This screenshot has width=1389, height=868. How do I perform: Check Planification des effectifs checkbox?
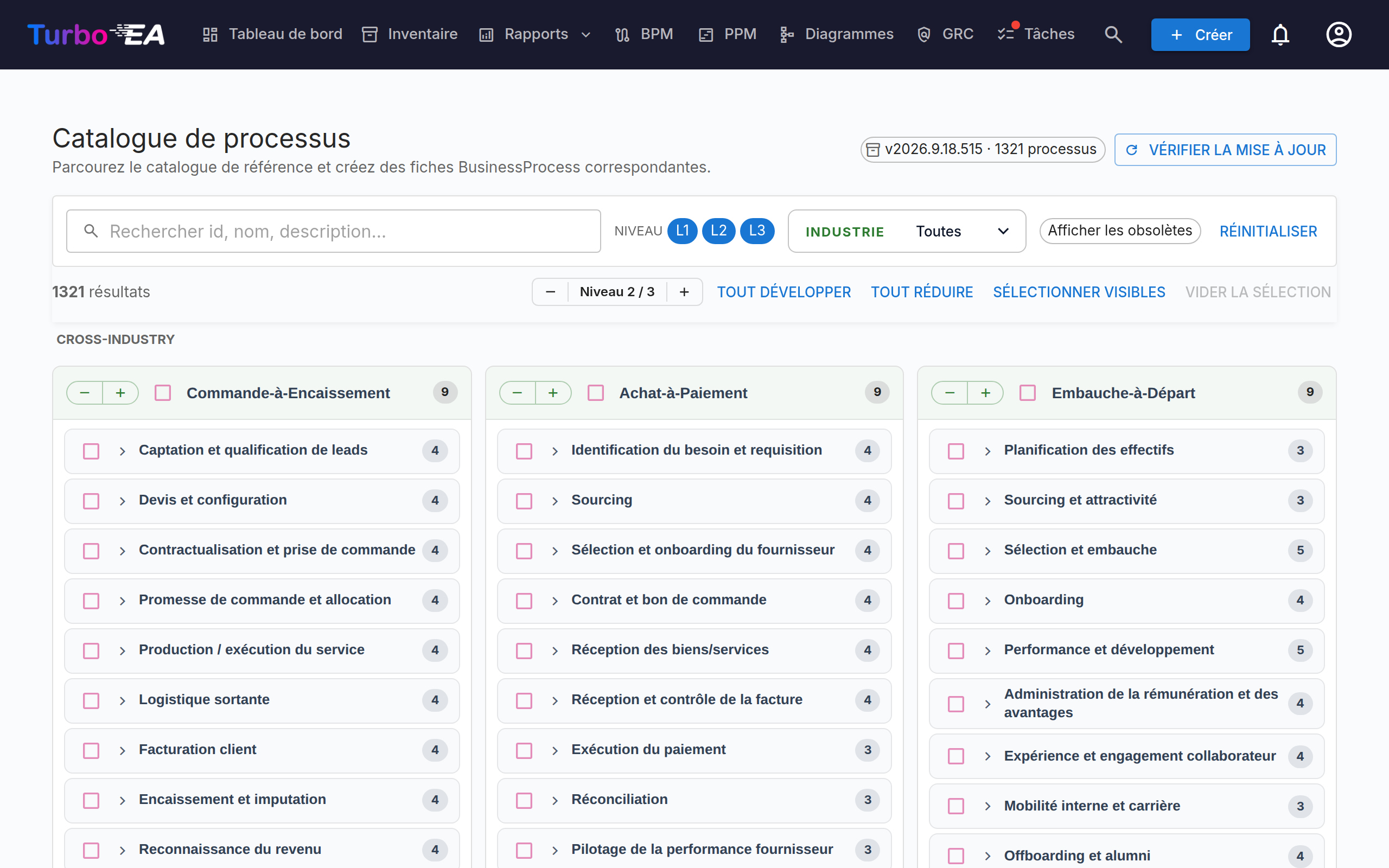[955, 451]
